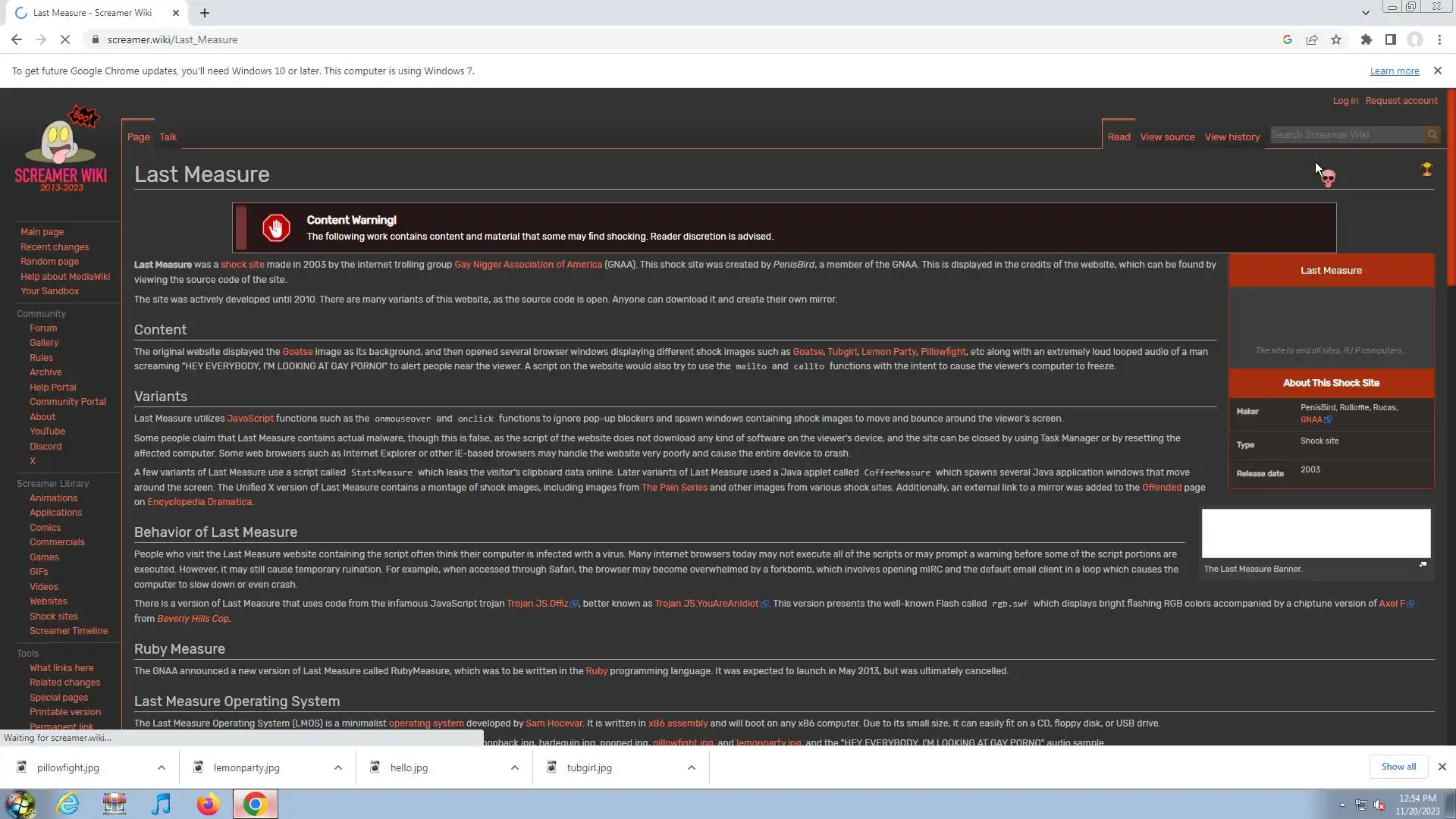Toggle the Chrome side panel icon
Image resolution: width=1456 pixels, height=819 pixels.
pyautogui.click(x=1390, y=39)
